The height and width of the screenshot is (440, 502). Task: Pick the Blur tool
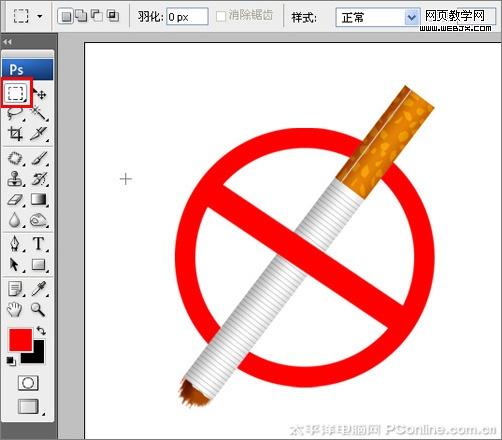pyautogui.click(x=15, y=220)
